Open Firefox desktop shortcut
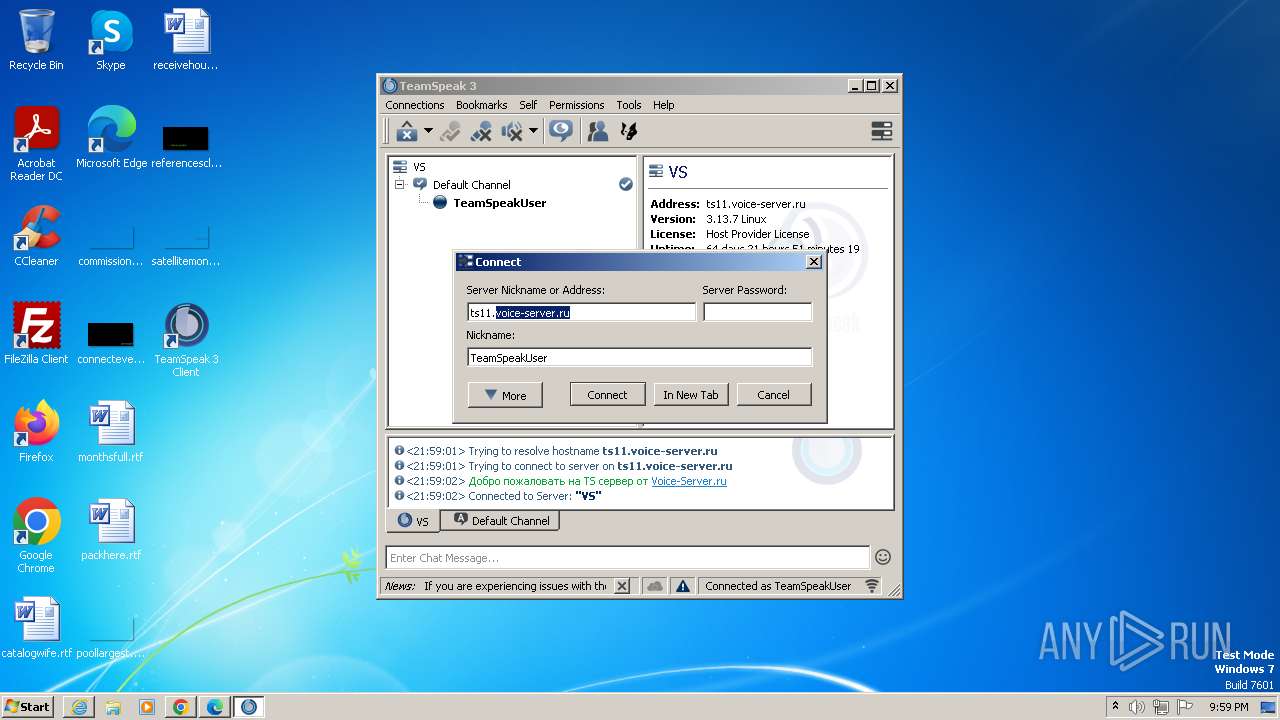The image size is (1280, 720). (36, 432)
